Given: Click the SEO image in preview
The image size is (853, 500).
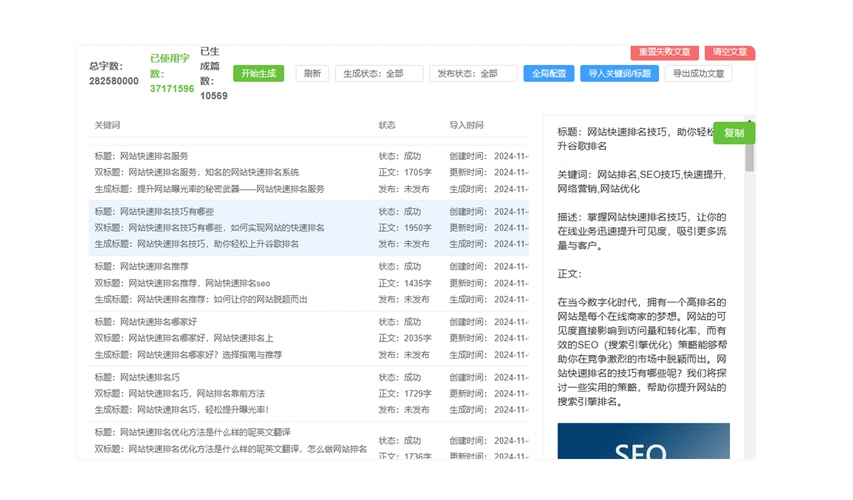Looking at the screenshot, I should click(644, 441).
